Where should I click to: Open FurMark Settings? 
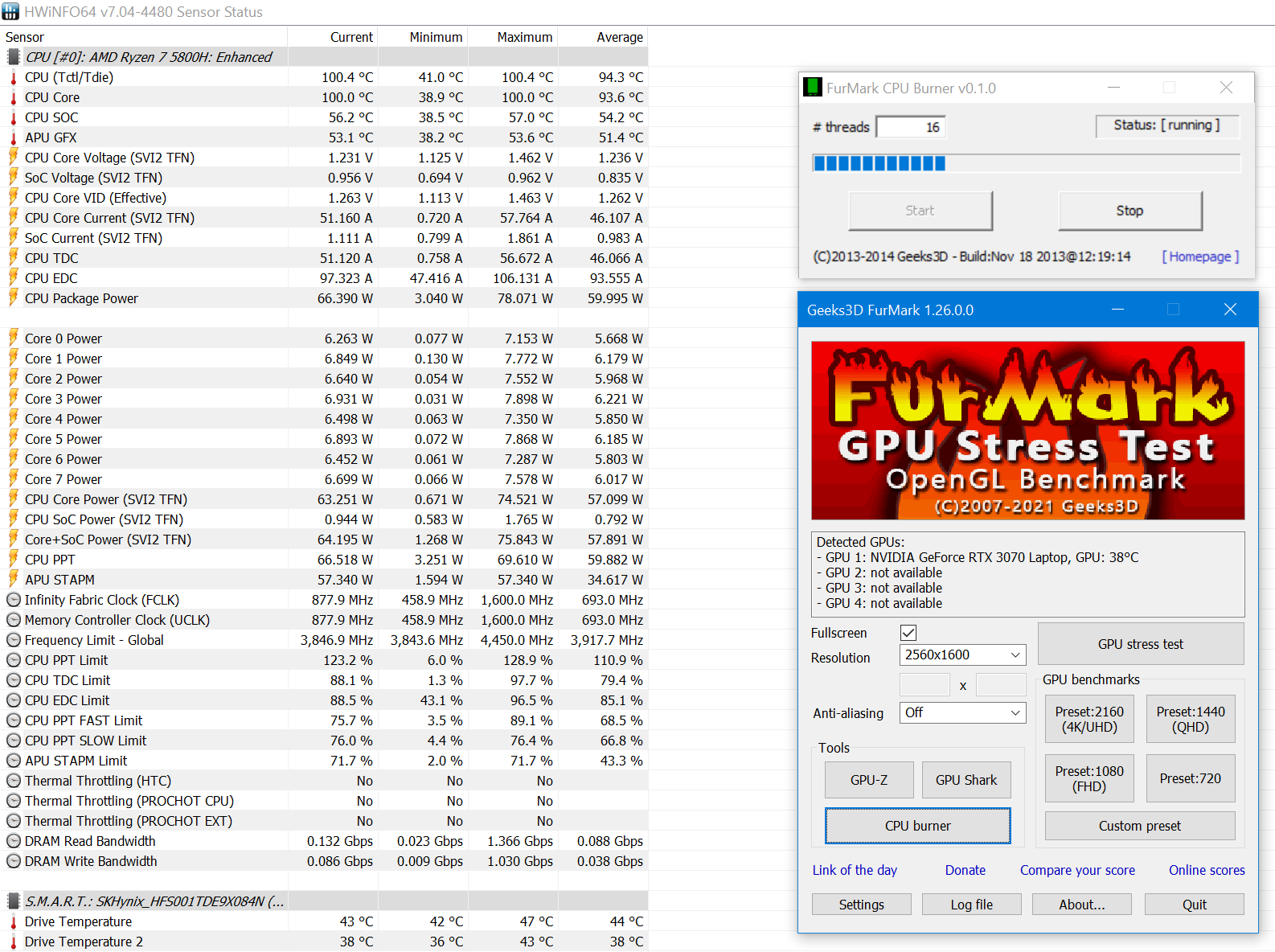[x=862, y=905]
